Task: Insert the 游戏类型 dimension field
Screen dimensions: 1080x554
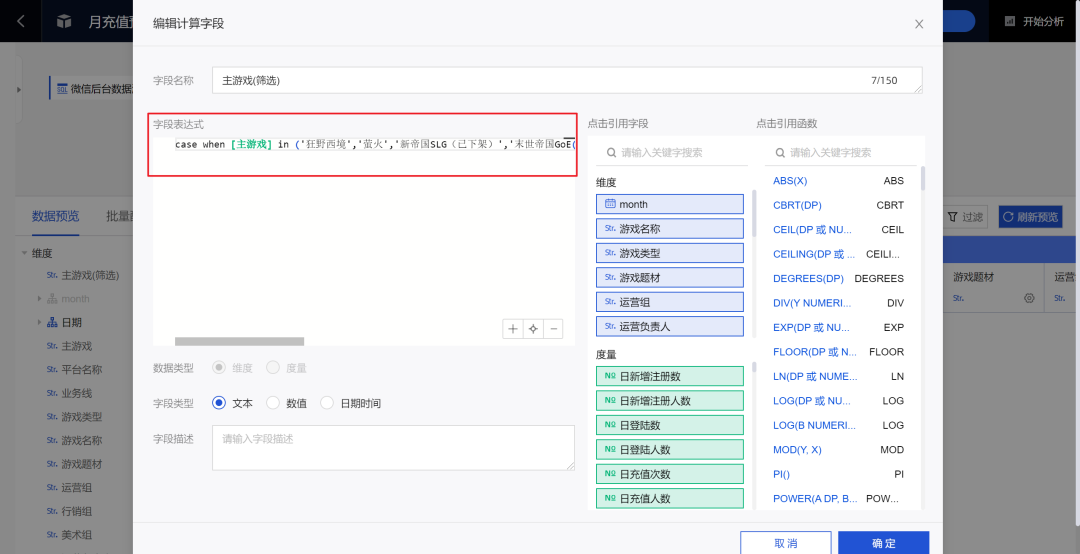Action: pyautogui.click(x=669, y=253)
